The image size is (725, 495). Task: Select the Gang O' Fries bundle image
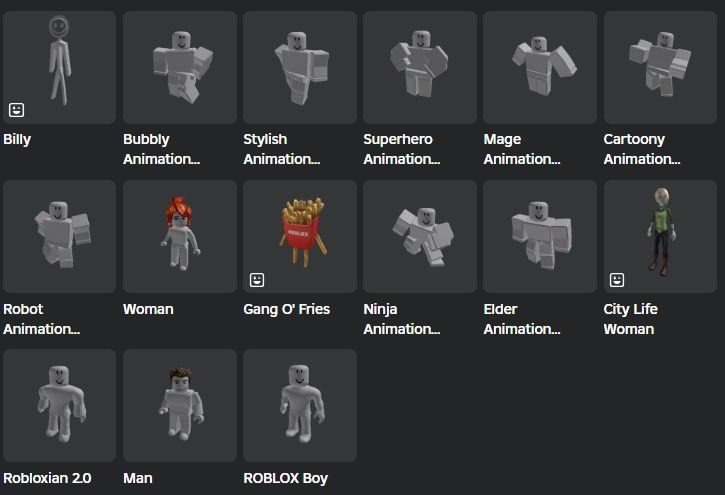(x=300, y=236)
